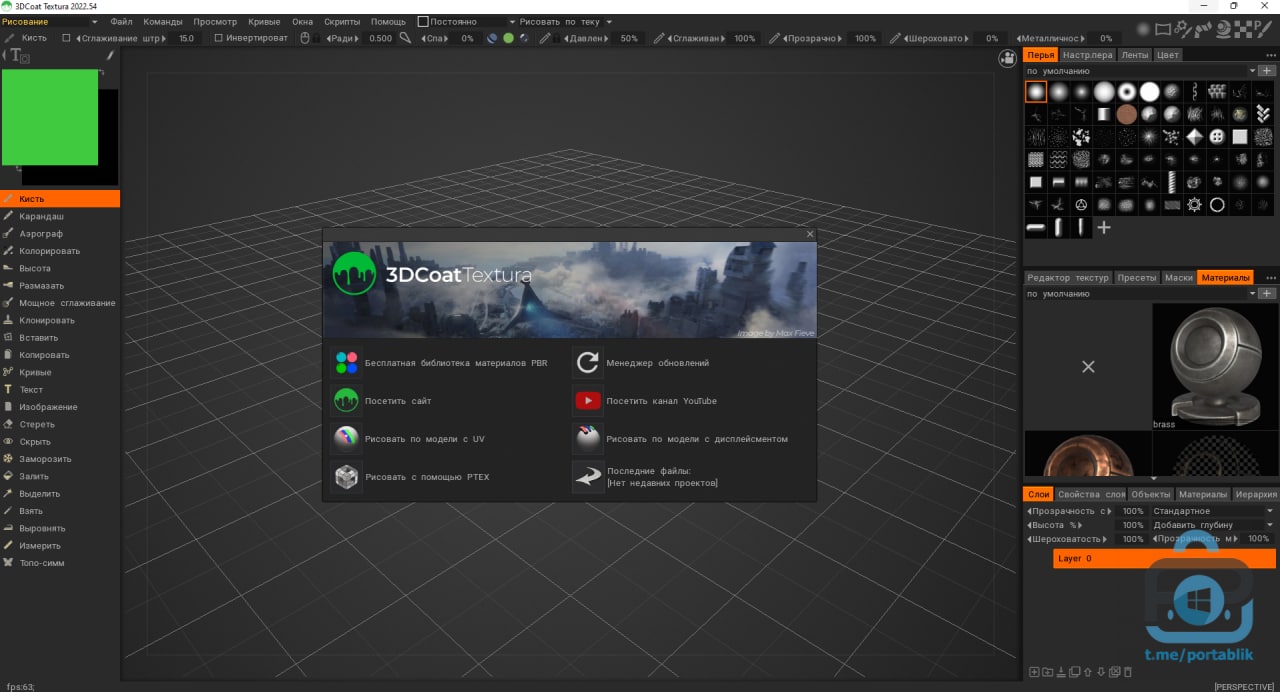This screenshot has height=692, width=1280.
Task: Click the Менеджер обновлений refresh icon
Action: pyautogui.click(x=587, y=363)
